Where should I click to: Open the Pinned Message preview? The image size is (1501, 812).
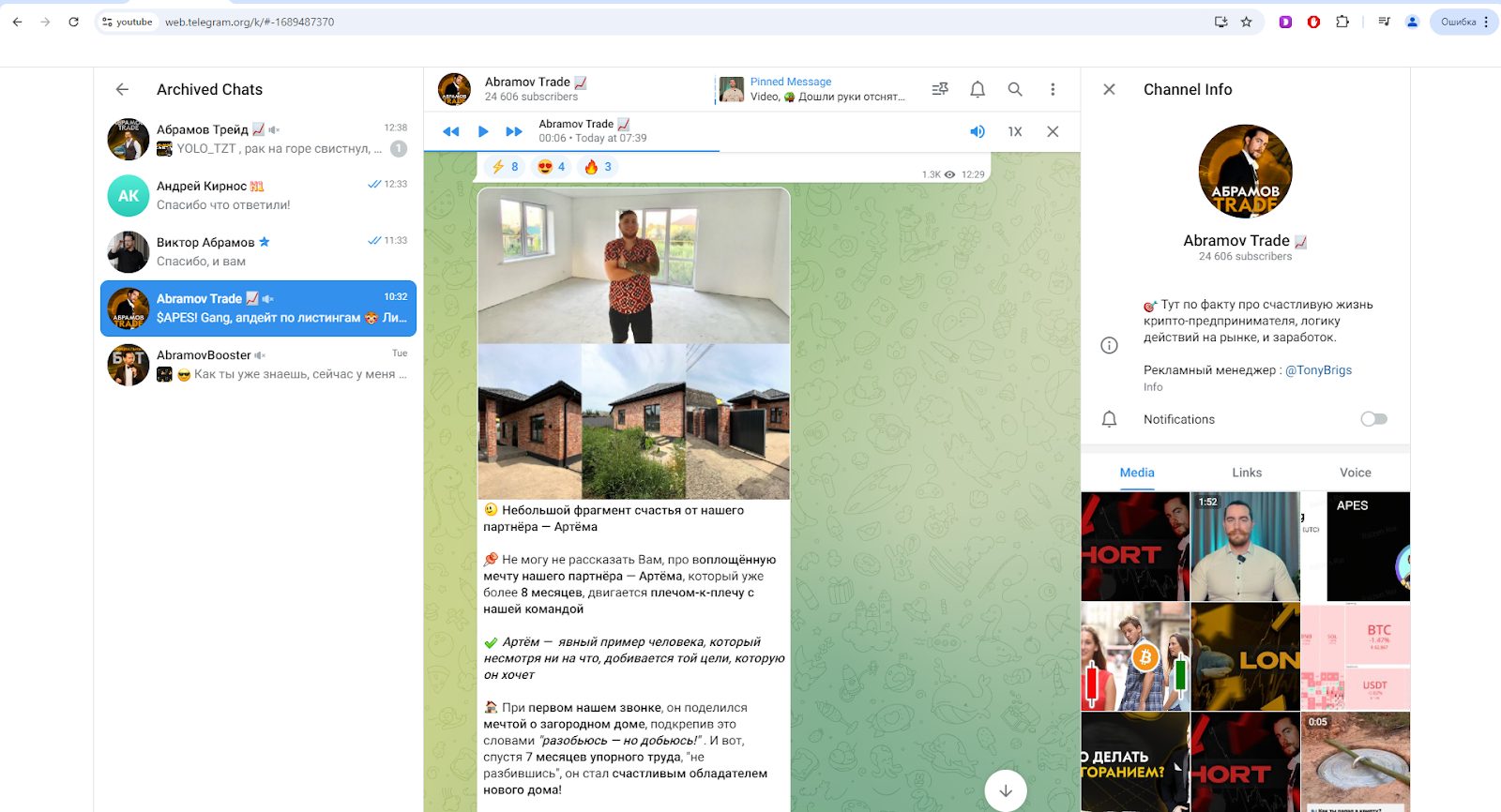click(x=812, y=89)
